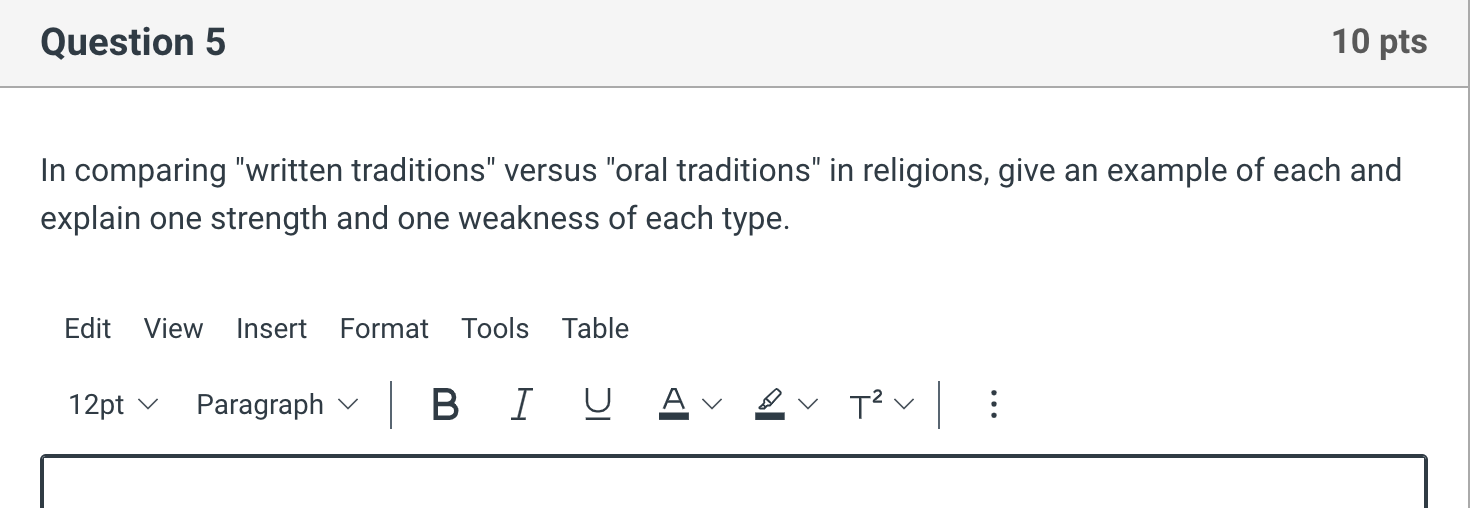The image size is (1476, 508).
Task: Apply highlight color with the marker icon
Action: click(x=769, y=405)
